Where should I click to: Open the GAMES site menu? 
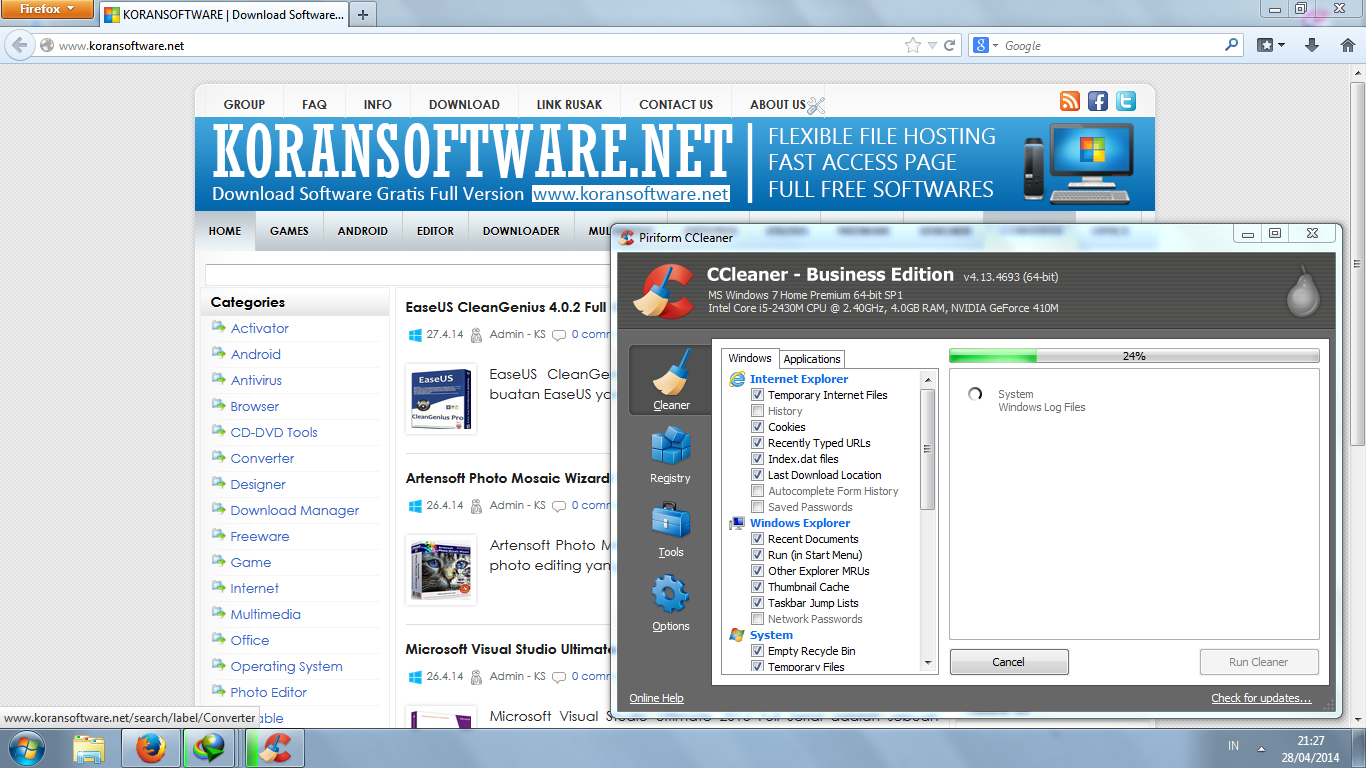[x=289, y=231]
